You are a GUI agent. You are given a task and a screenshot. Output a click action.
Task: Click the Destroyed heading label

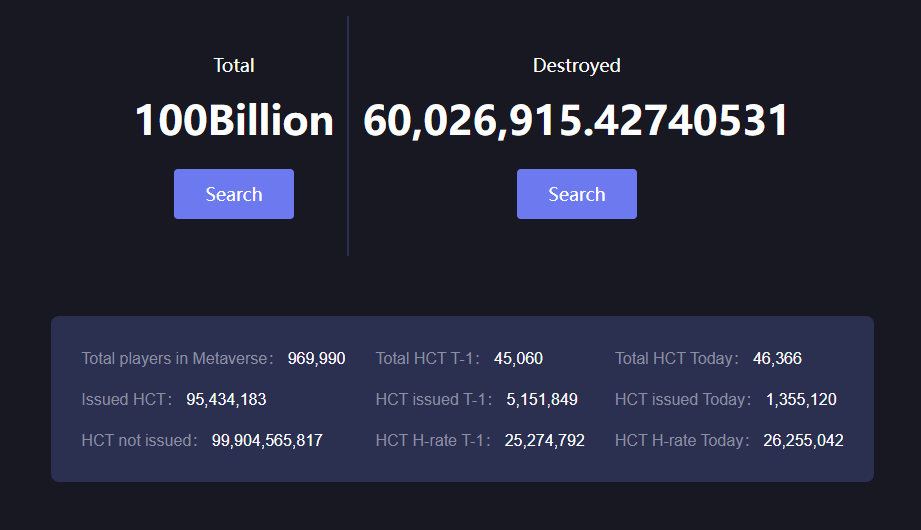(x=577, y=65)
